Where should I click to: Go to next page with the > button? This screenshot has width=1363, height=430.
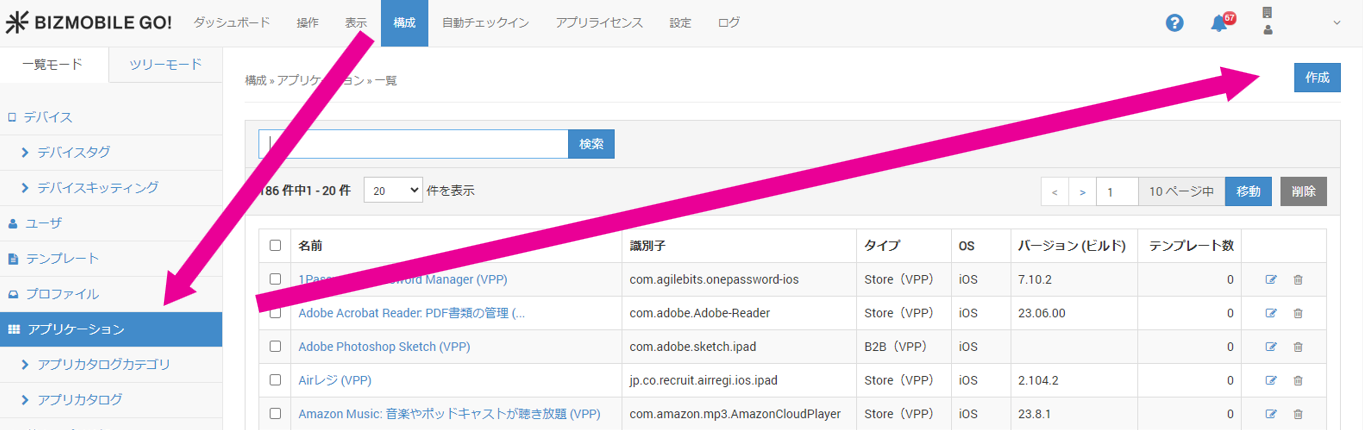coord(1082,192)
